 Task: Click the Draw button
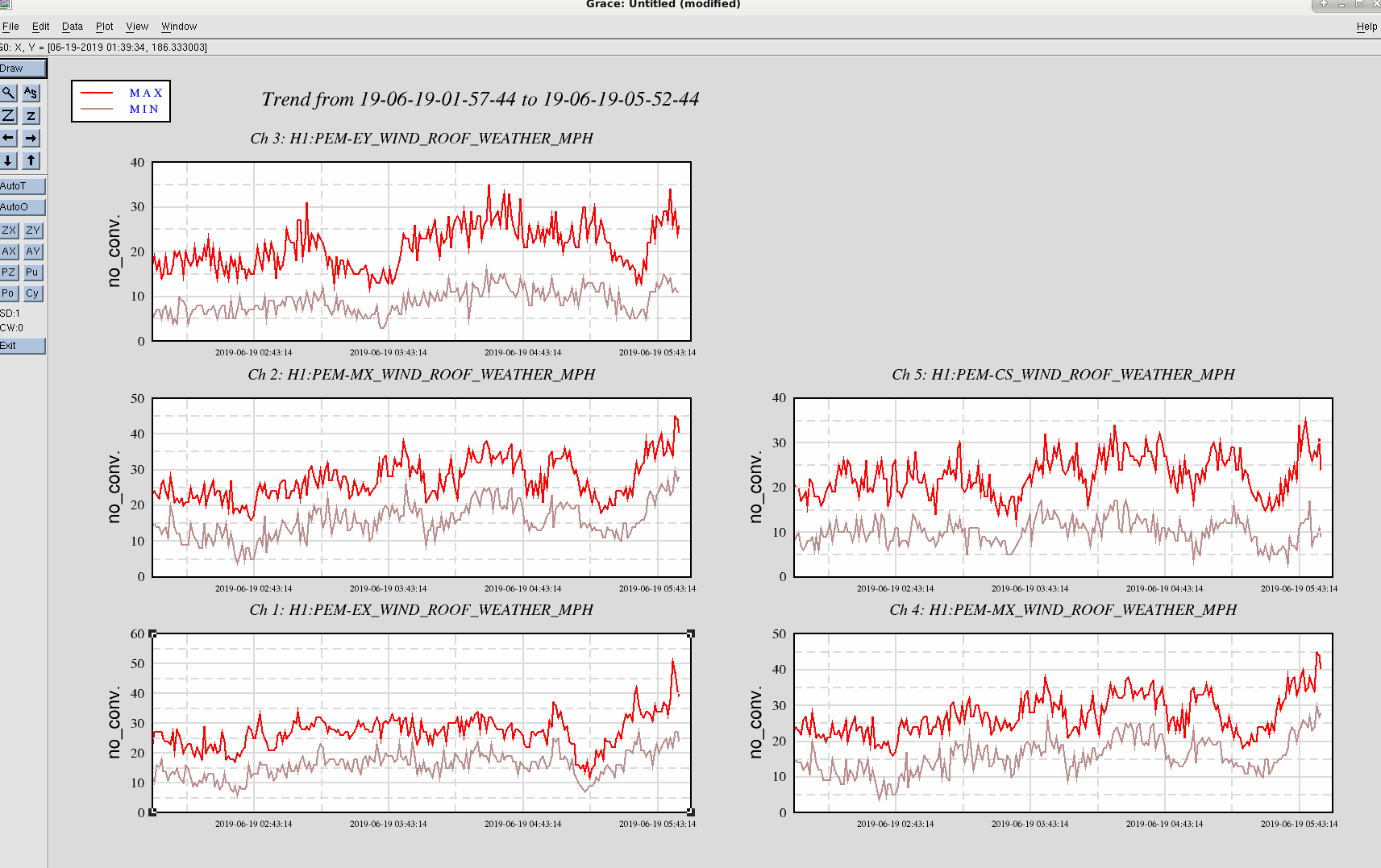coord(23,69)
